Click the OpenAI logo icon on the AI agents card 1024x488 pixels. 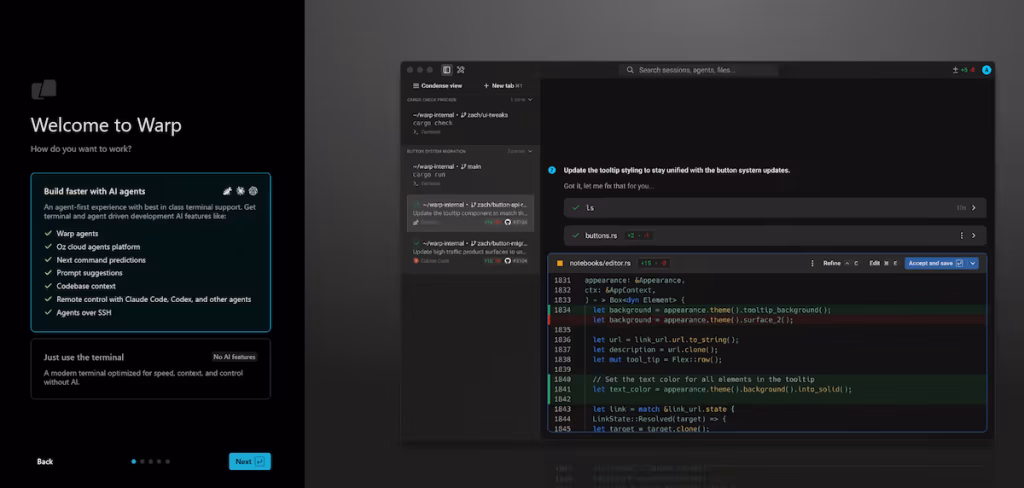click(x=253, y=191)
